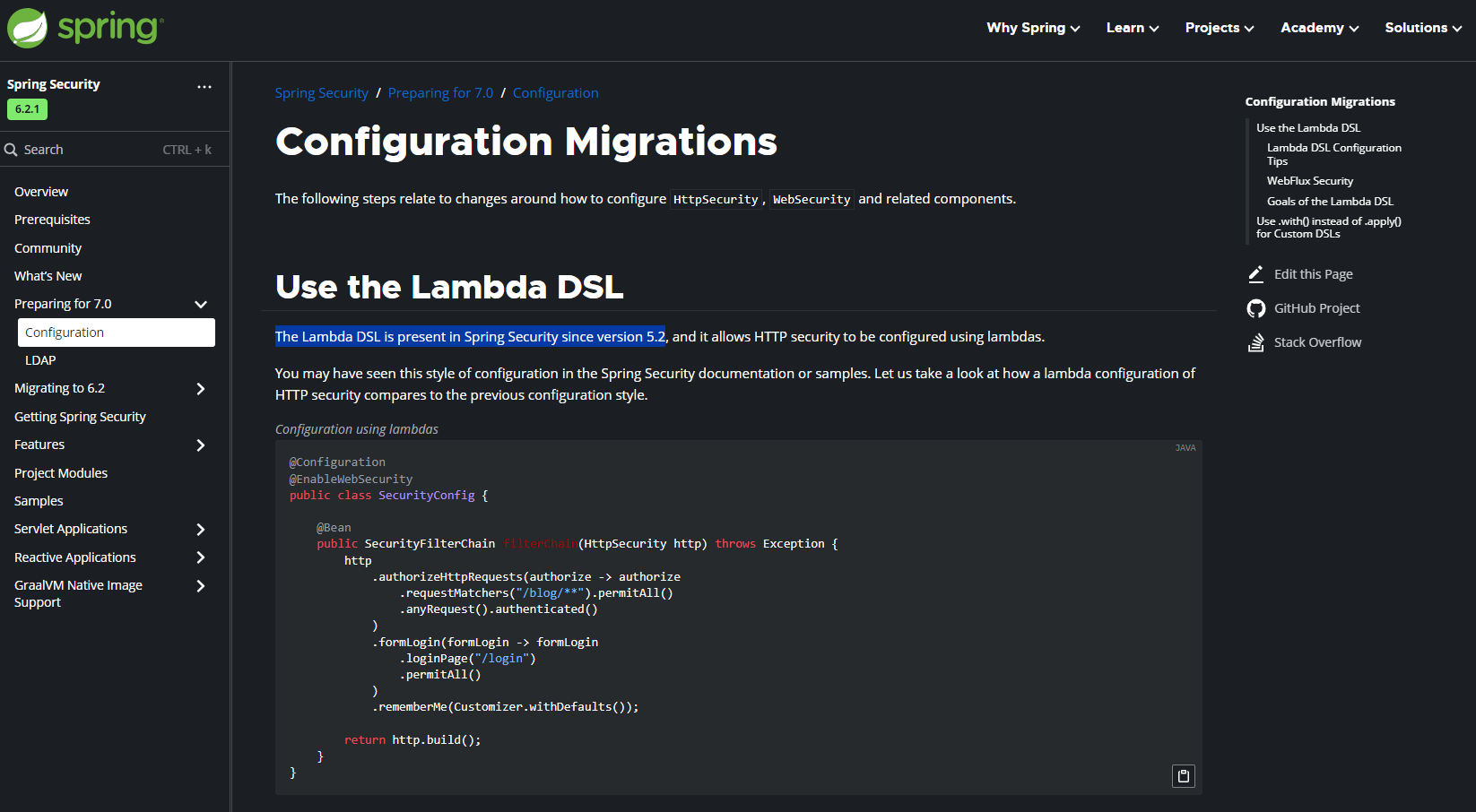Click the GitHub octocat icon

[x=1256, y=308]
